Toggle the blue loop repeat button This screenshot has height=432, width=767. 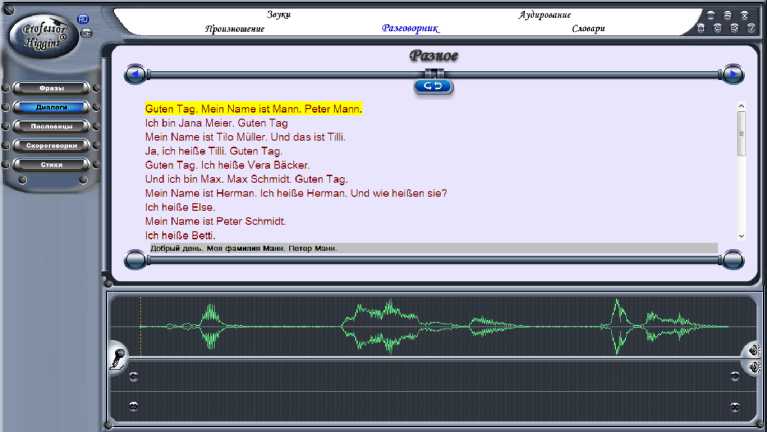pyautogui.click(x=433, y=87)
